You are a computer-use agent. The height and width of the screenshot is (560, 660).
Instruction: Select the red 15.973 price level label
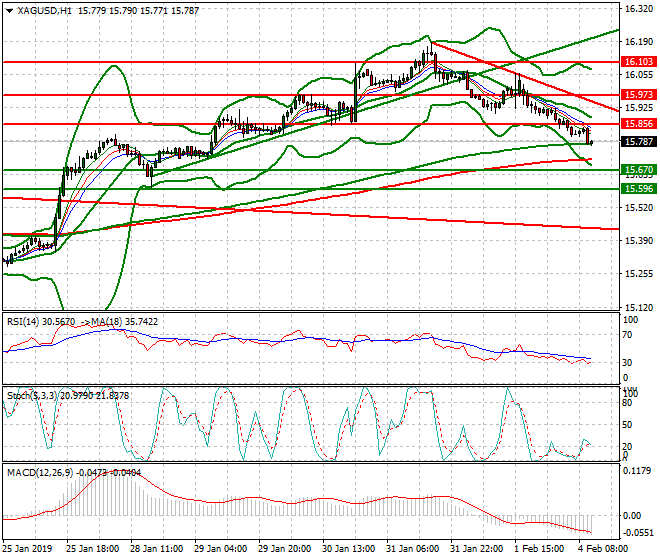pyautogui.click(x=639, y=94)
